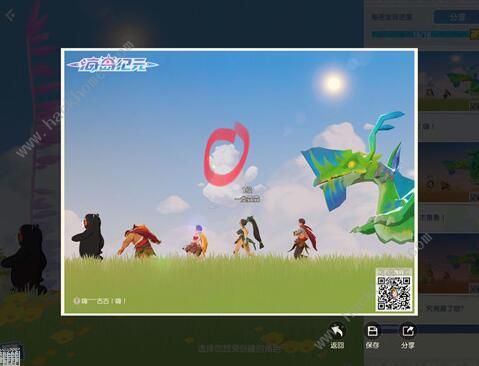This screenshot has width=479, height=366.
Task: Click the purple-haired character in photo
Action: 196,240
